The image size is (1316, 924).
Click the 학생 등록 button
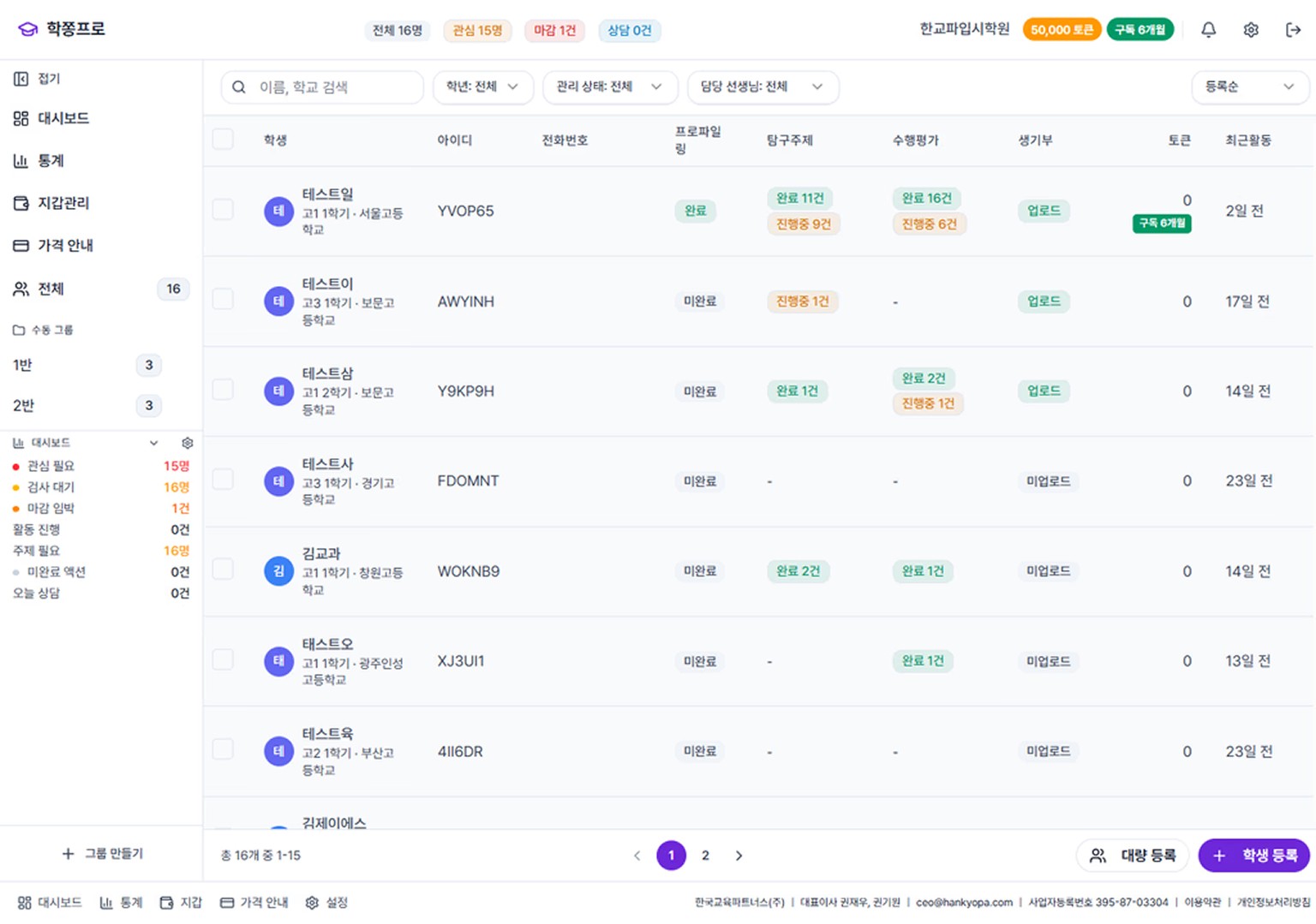[1254, 855]
